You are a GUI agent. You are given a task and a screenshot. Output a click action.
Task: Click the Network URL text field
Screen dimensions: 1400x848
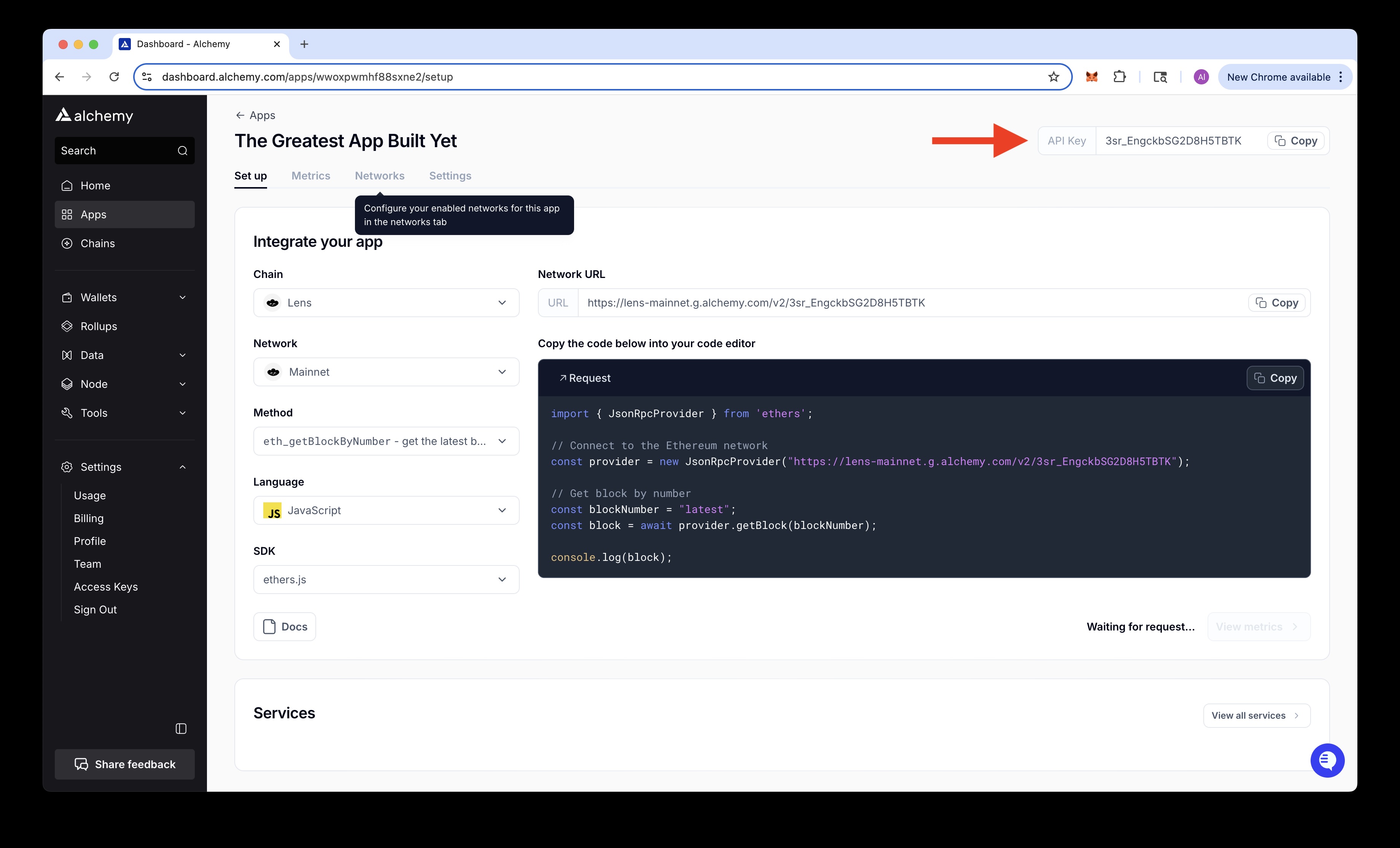click(x=913, y=303)
